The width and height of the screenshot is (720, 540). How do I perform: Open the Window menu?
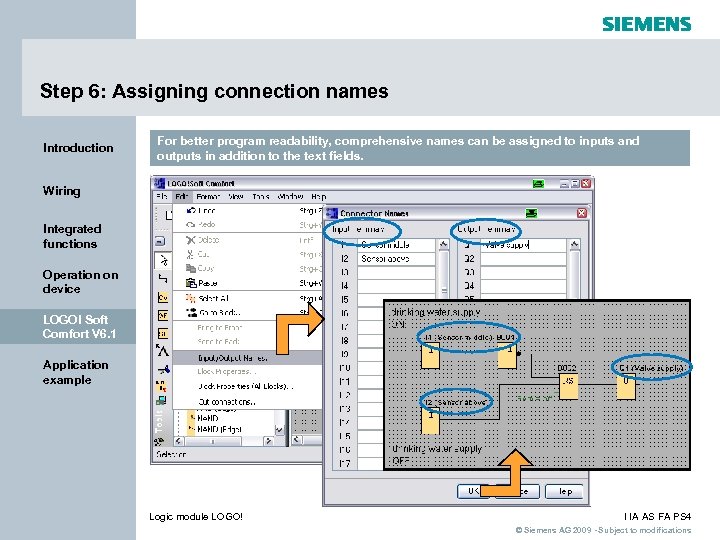tap(290, 197)
